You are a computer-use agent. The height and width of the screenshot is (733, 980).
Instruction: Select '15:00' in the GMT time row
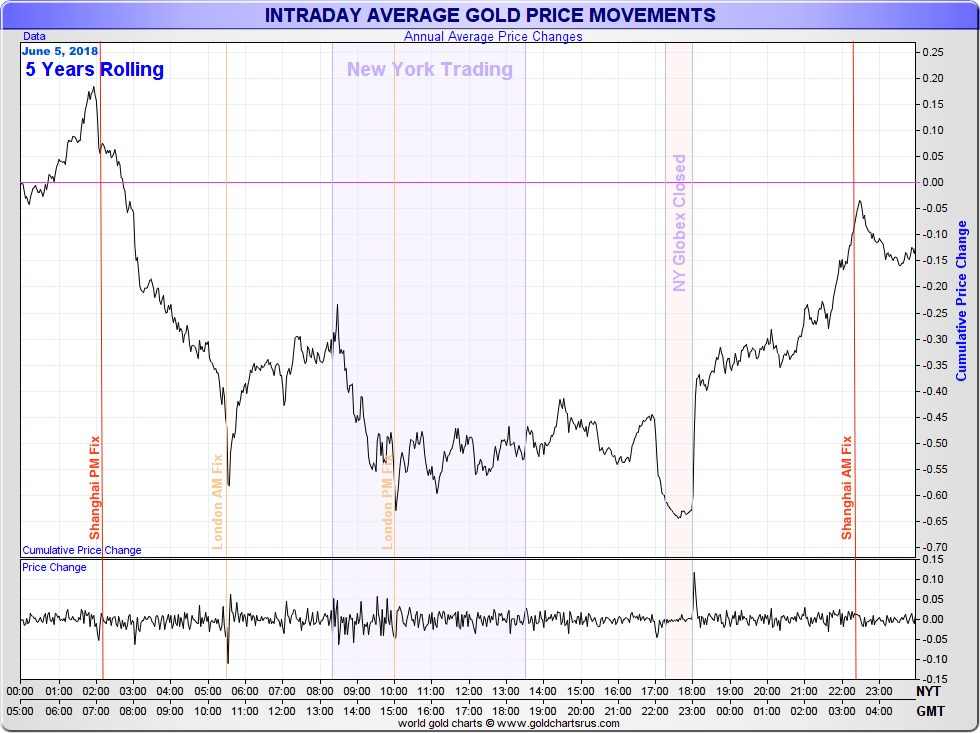(x=394, y=711)
